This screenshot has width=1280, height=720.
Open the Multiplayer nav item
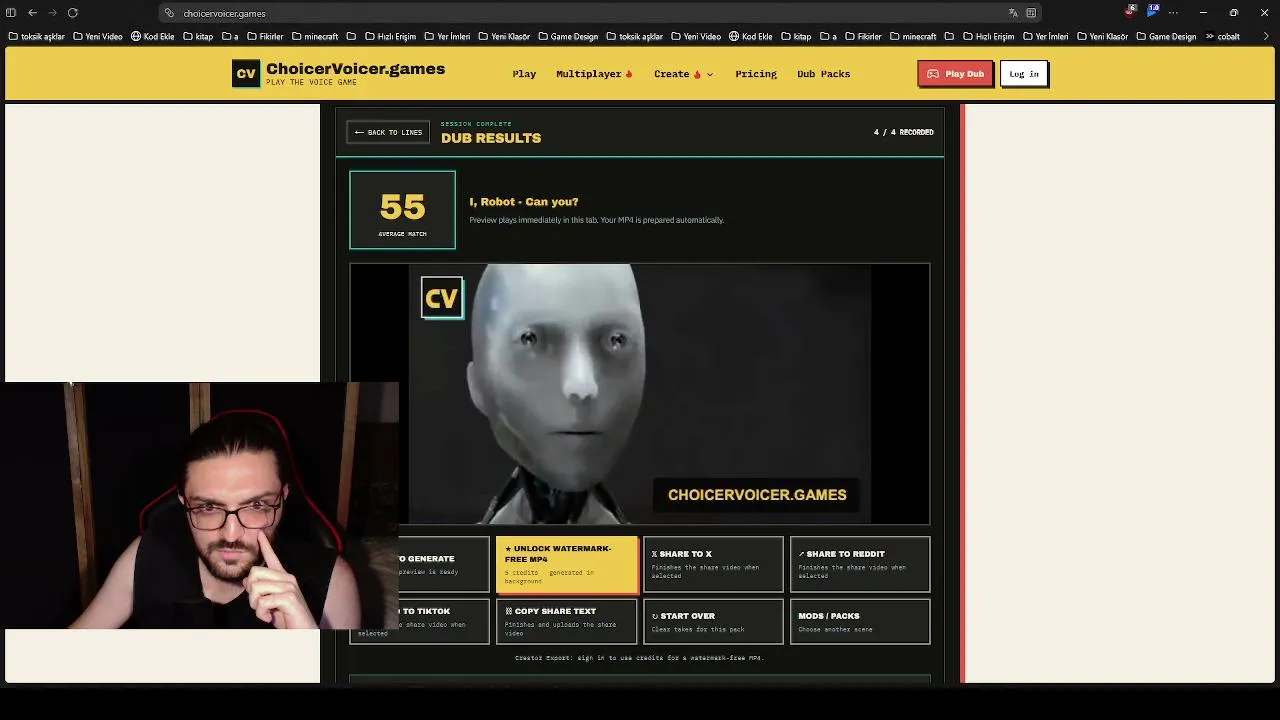pos(594,74)
